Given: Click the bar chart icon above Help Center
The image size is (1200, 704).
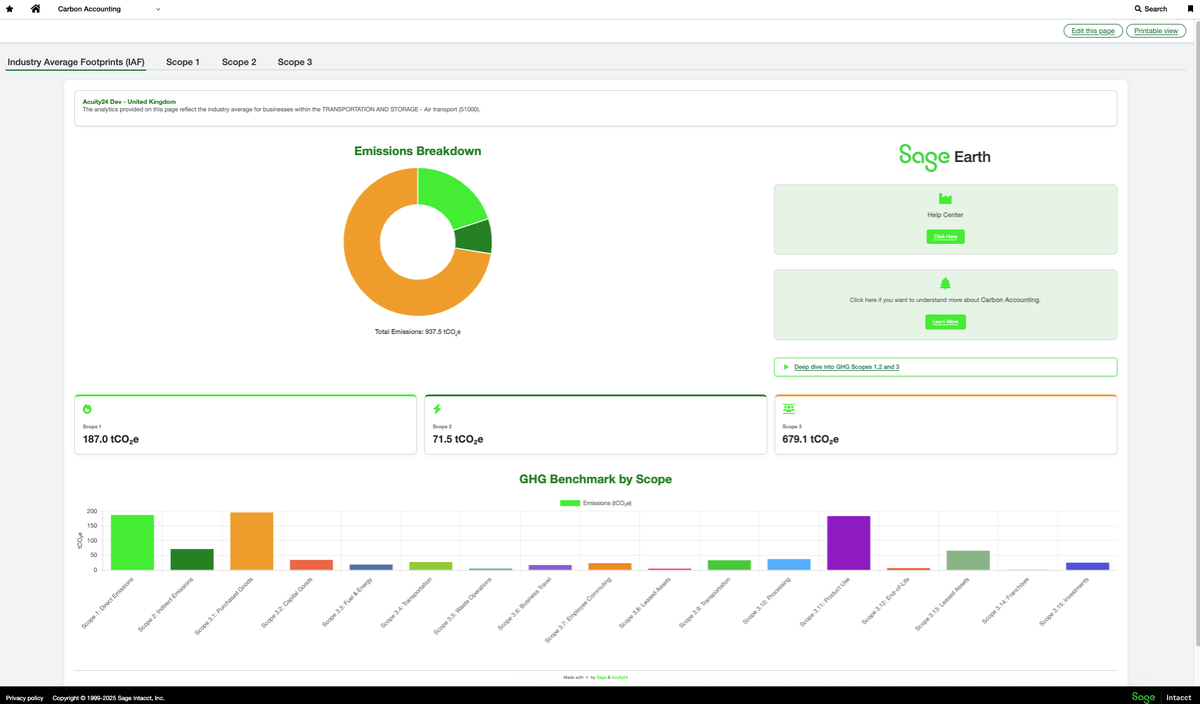Looking at the screenshot, I should point(944,199).
